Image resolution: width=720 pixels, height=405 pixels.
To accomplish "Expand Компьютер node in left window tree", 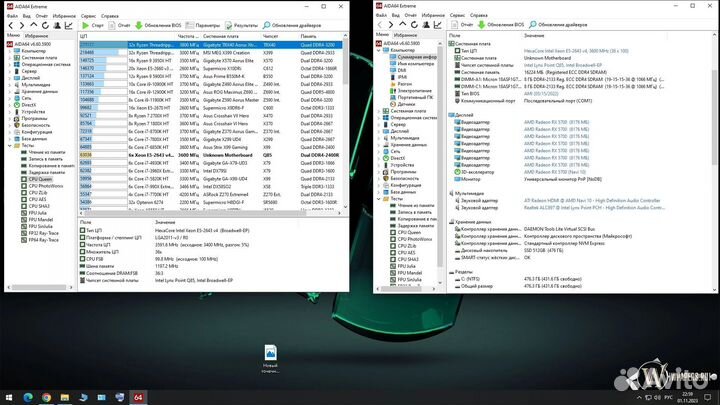I will click(10, 51).
